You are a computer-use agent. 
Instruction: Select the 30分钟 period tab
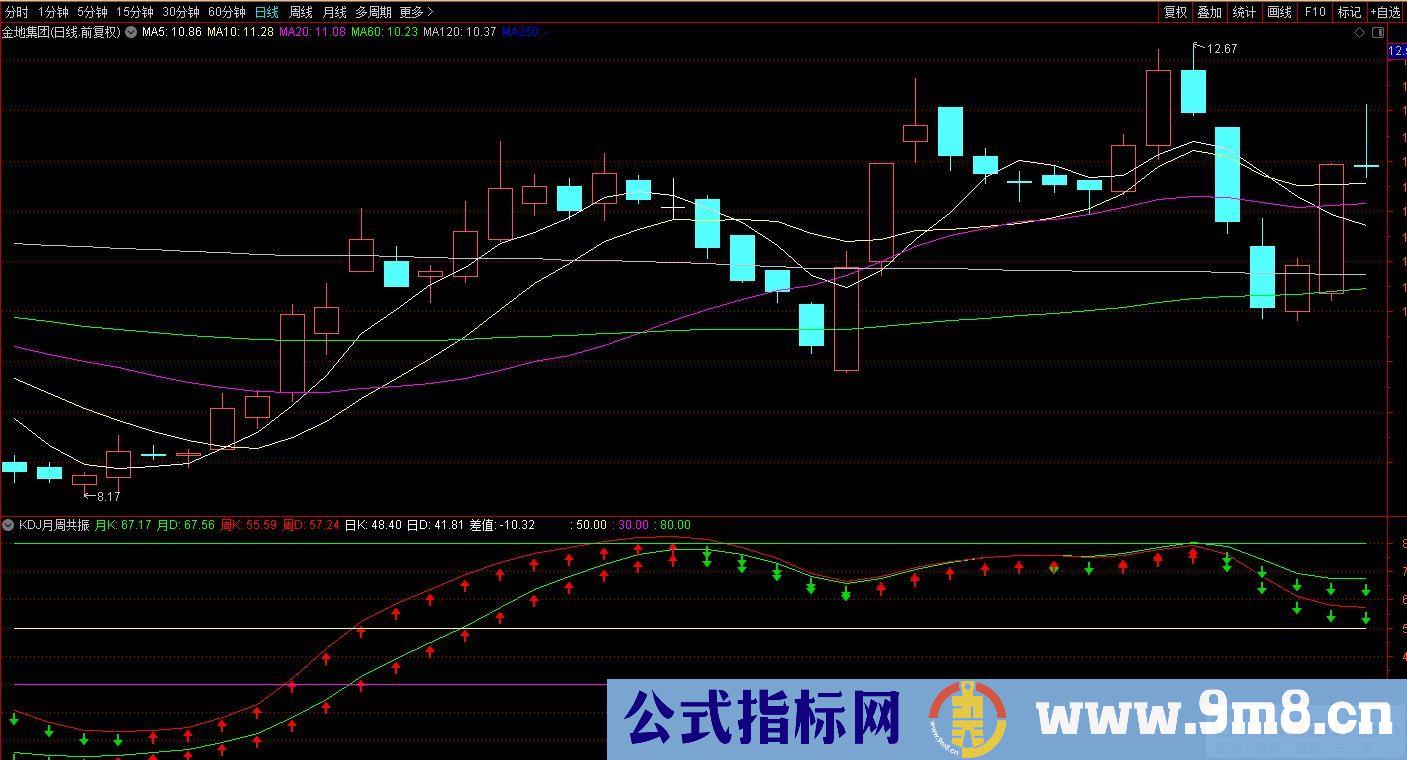tap(181, 12)
